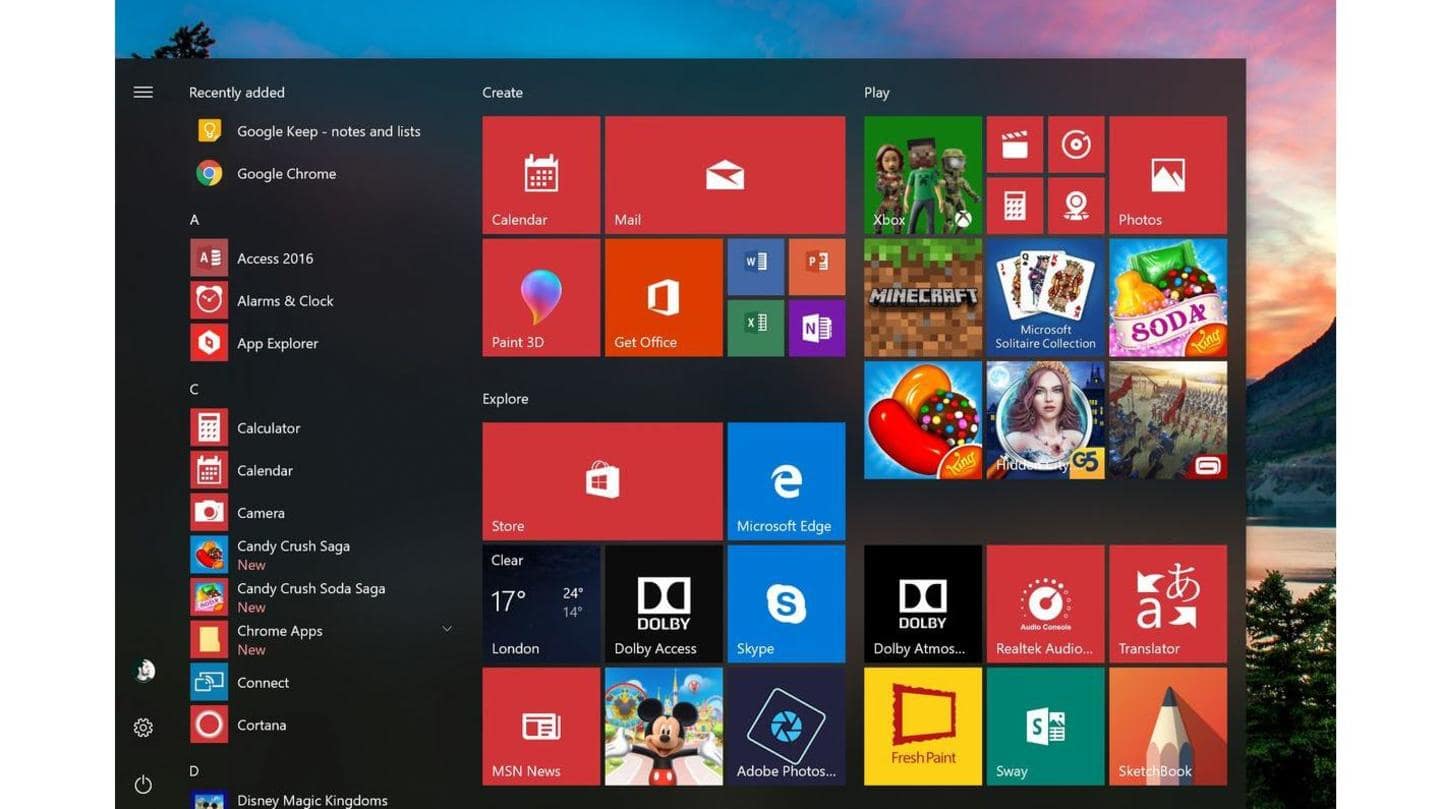
Task: Click the letter D section header
Action: (x=194, y=771)
